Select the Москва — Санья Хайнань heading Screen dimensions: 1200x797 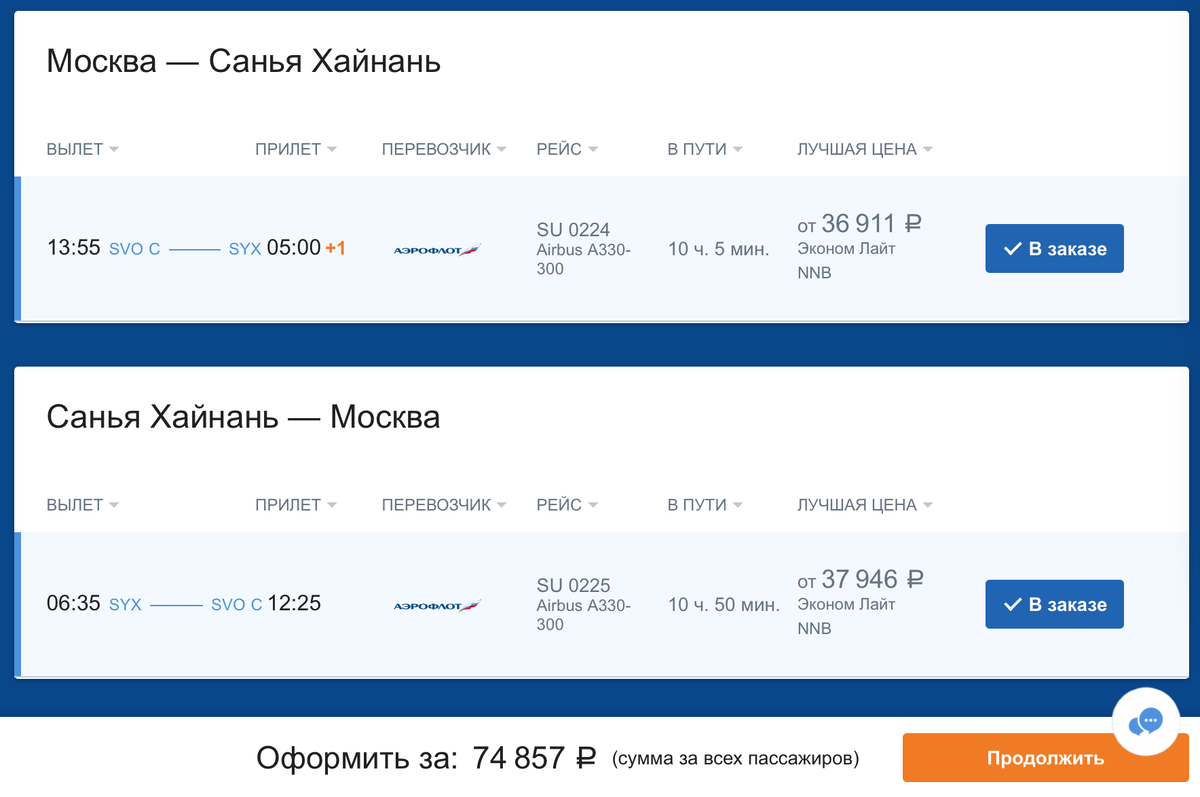[x=243, y=60]
